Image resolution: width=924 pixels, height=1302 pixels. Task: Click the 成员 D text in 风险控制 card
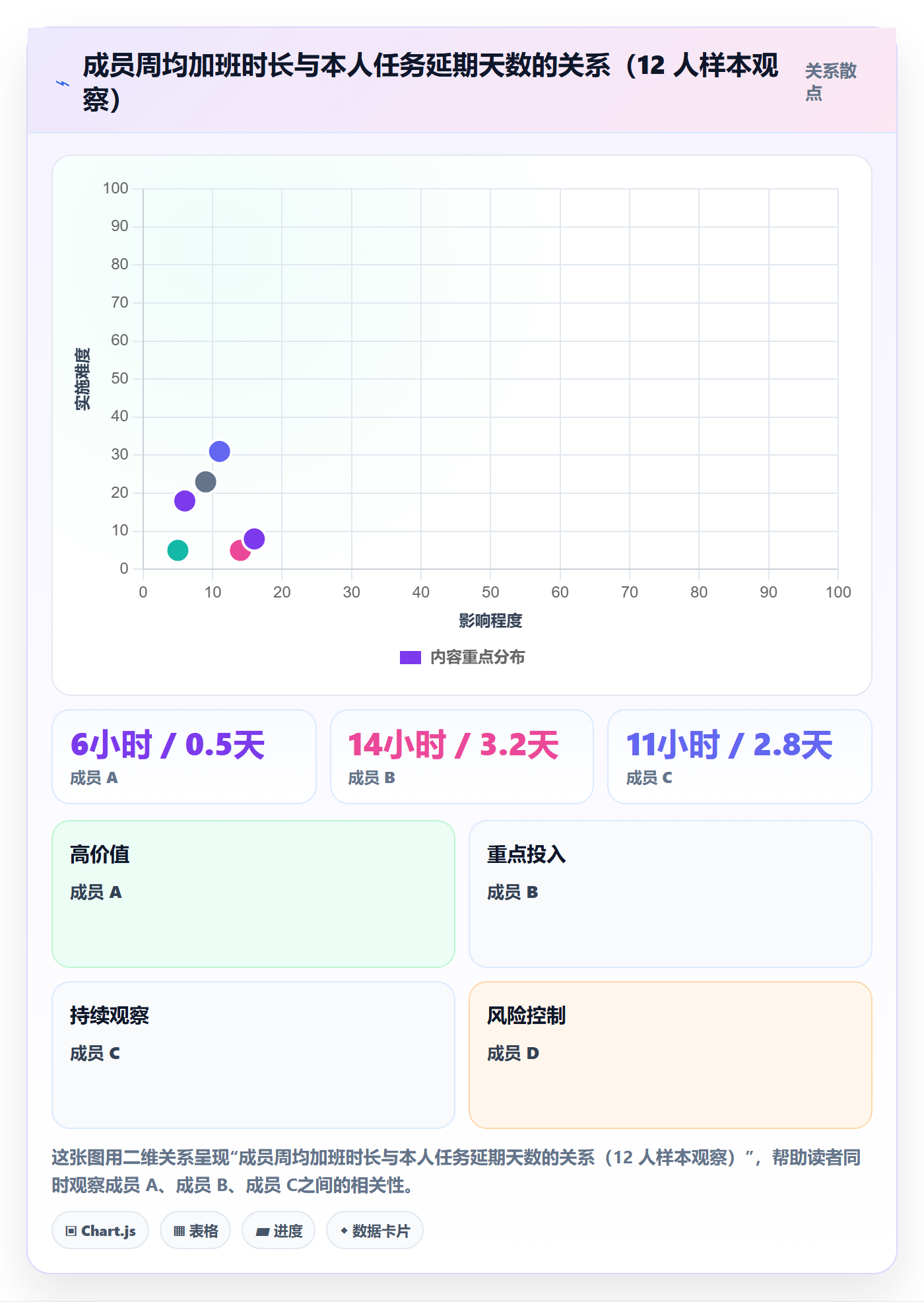513,1053
